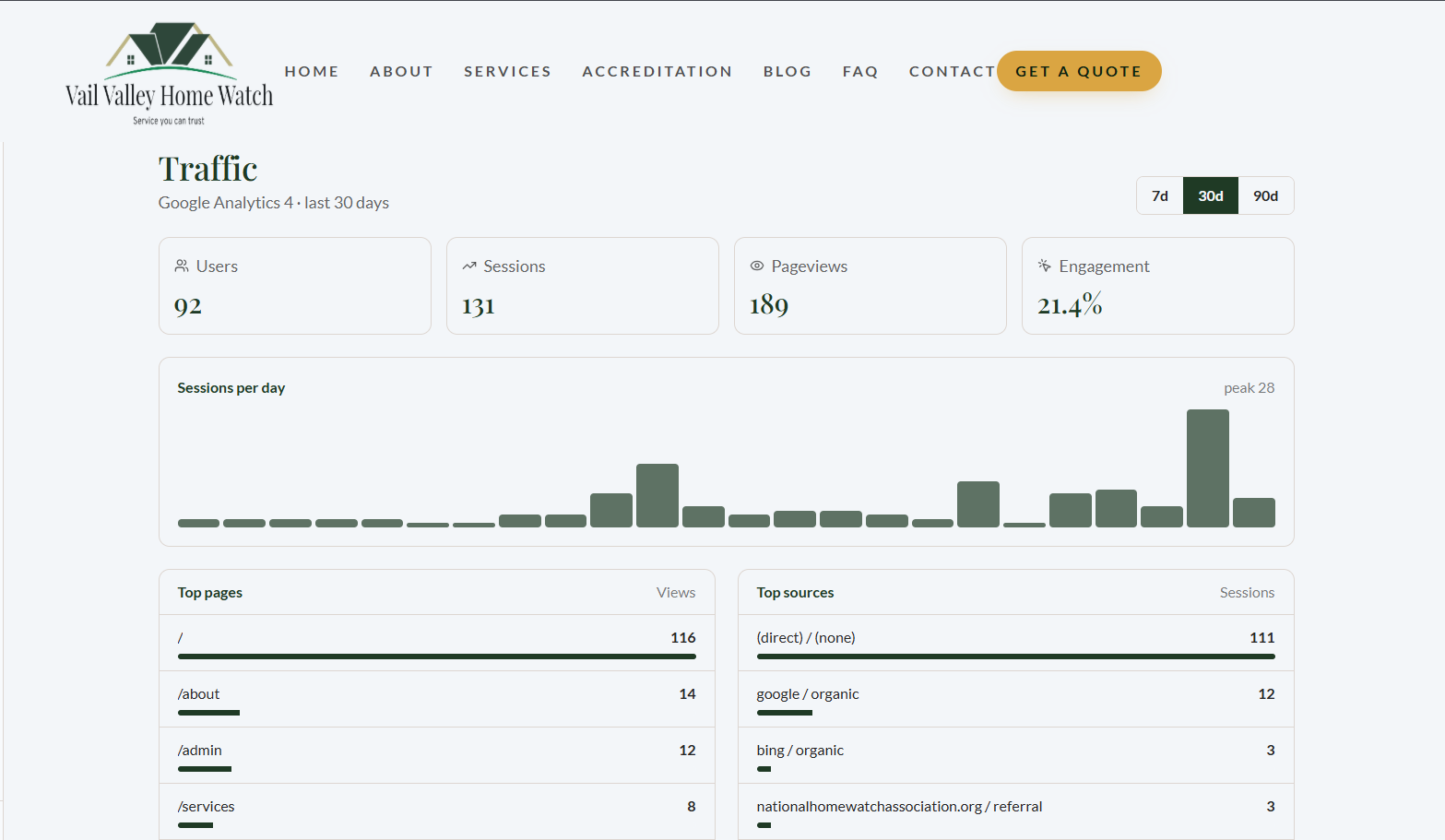Click the 'Top sources' table header
The image size is (1445, 840).
[x=795, y=593]
